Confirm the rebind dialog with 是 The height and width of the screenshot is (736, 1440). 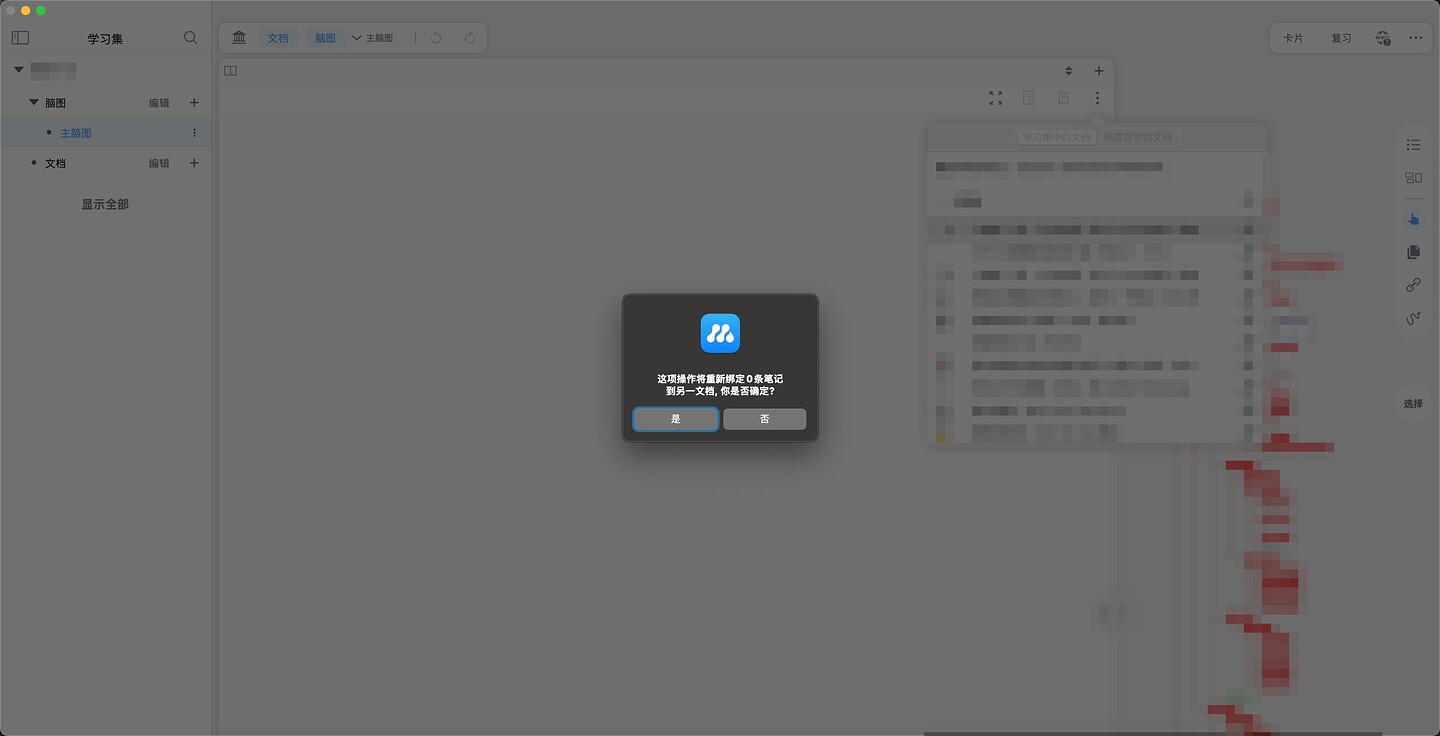point(675,419)
